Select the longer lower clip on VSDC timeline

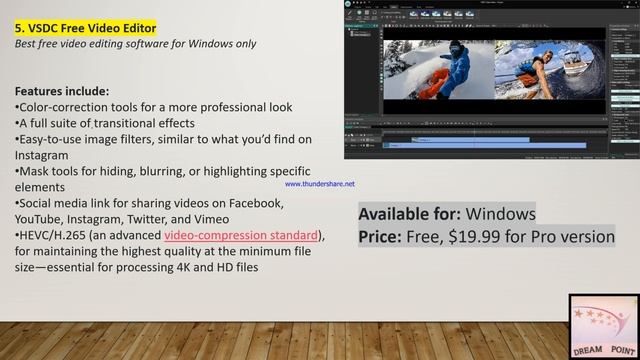point(484,145)
